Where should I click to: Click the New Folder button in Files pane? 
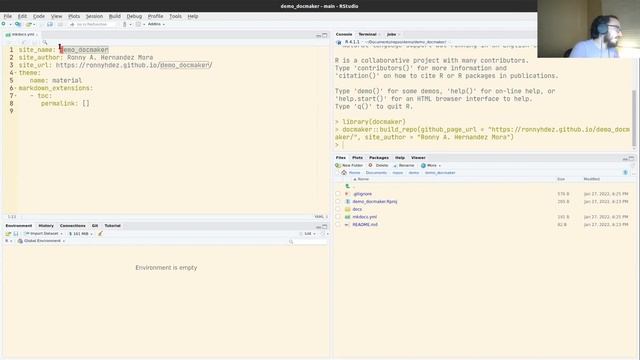349,166
